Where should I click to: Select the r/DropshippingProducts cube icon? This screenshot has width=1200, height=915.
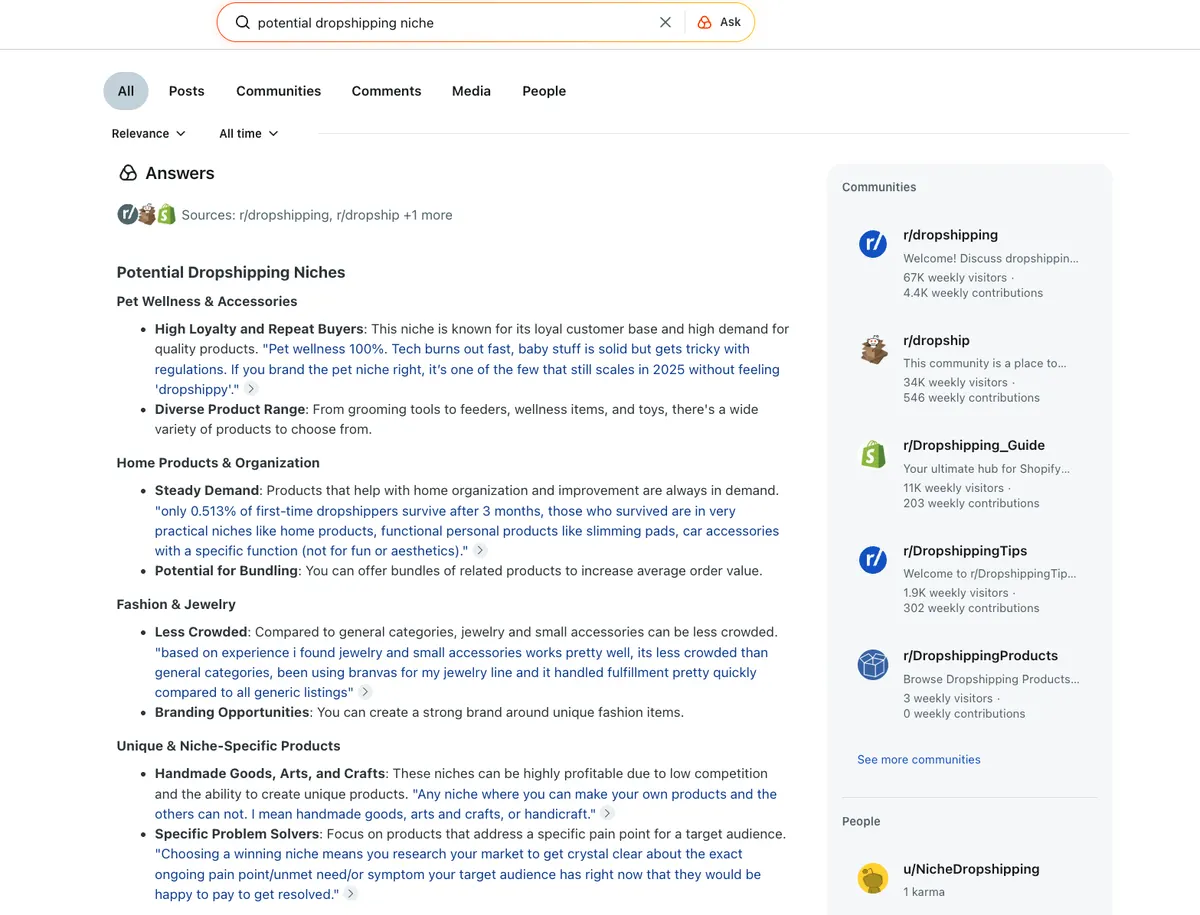[x=872, y=664]
